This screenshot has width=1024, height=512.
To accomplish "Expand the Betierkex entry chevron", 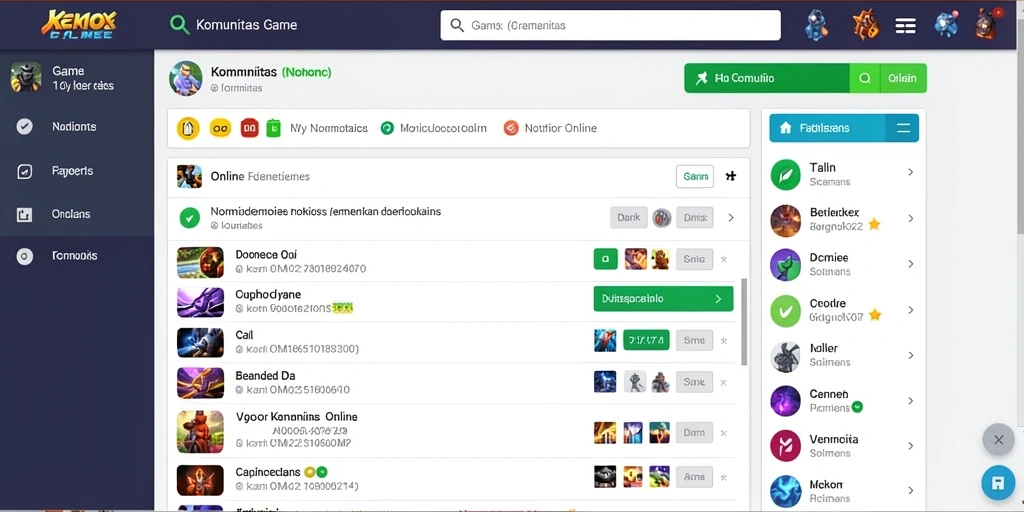I will 910,219.
